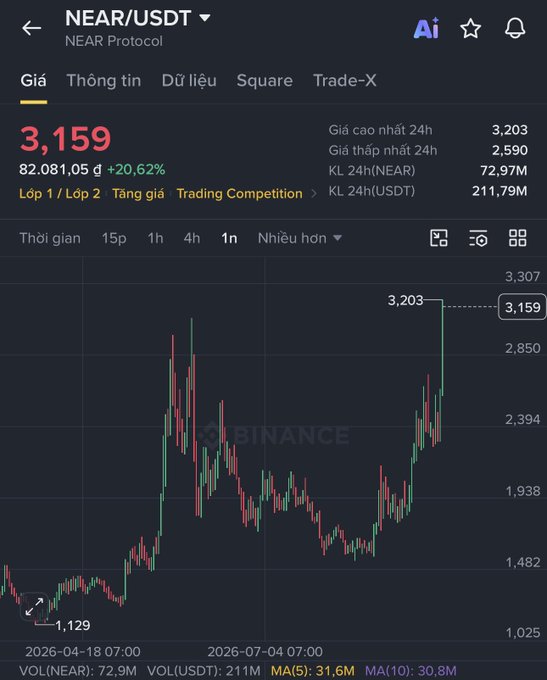This screenshot has height=680, width=547.
Task: Open chart indicator settings icon
Action: point(478,238)
